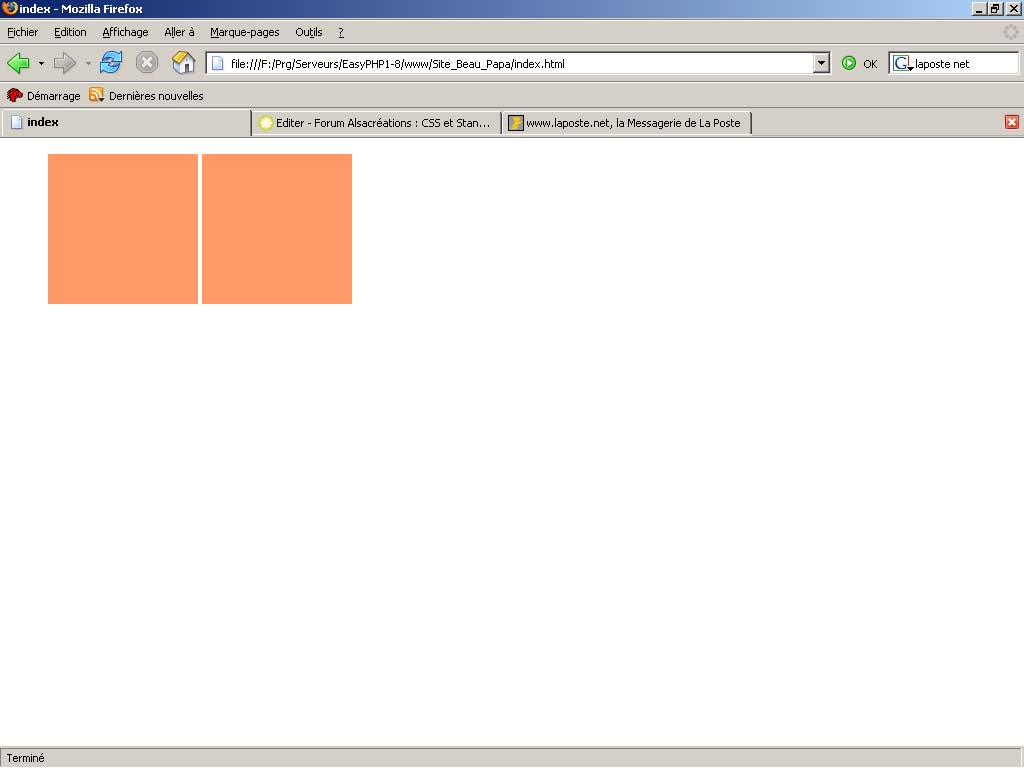Open the Google search engine selector

(902, 64)
